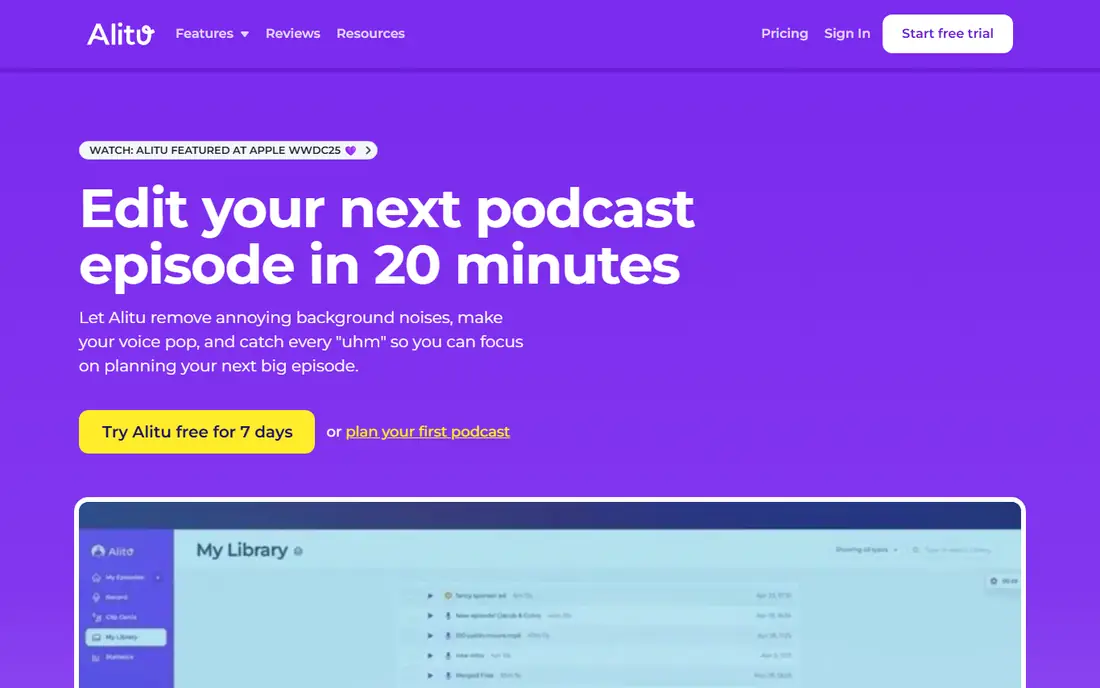Screen dimensions: 1100x688
Task: Play the fancy sponsor ad file
Action: [x=430, y=595]
